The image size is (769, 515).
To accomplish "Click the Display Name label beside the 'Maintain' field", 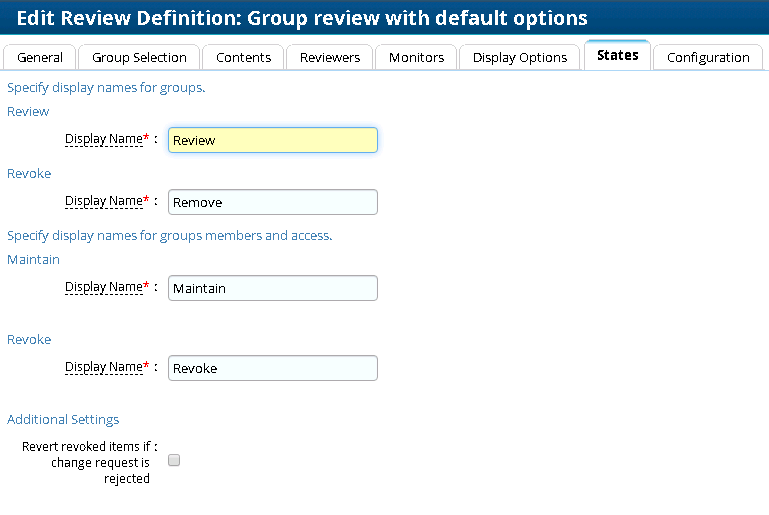I will click(x=104, y=287).
